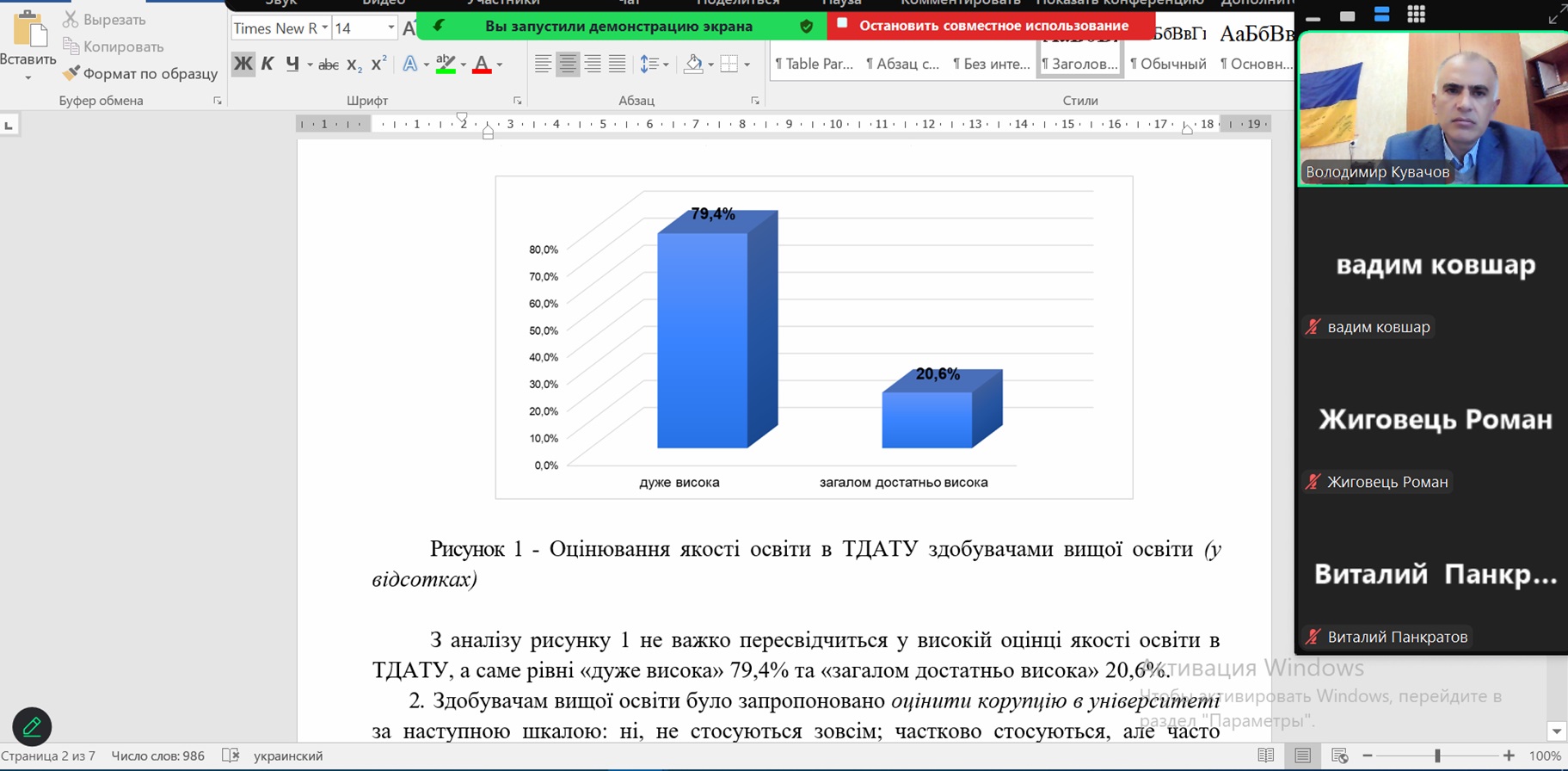This screenshot has width=1568, height=771.
Task: Click the Borders icon
Action: (x=729, y=64)
